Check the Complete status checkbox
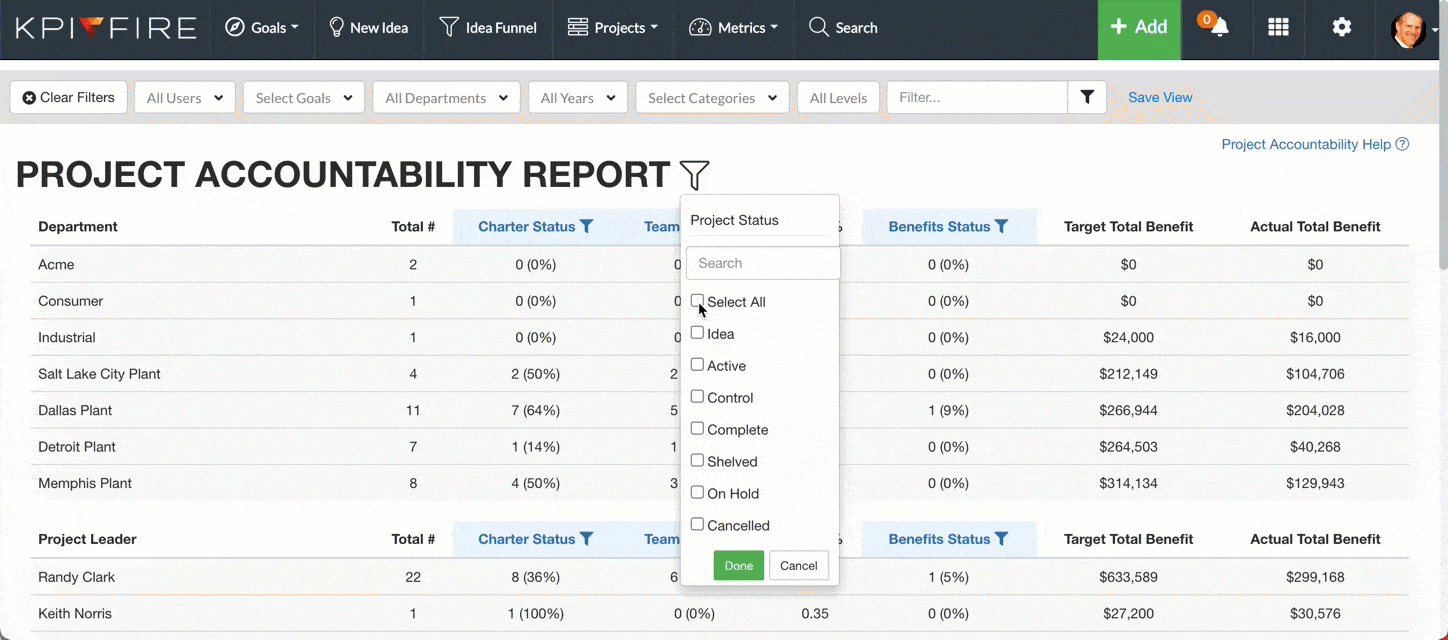The image size is (1448, 640). point(697,429)
